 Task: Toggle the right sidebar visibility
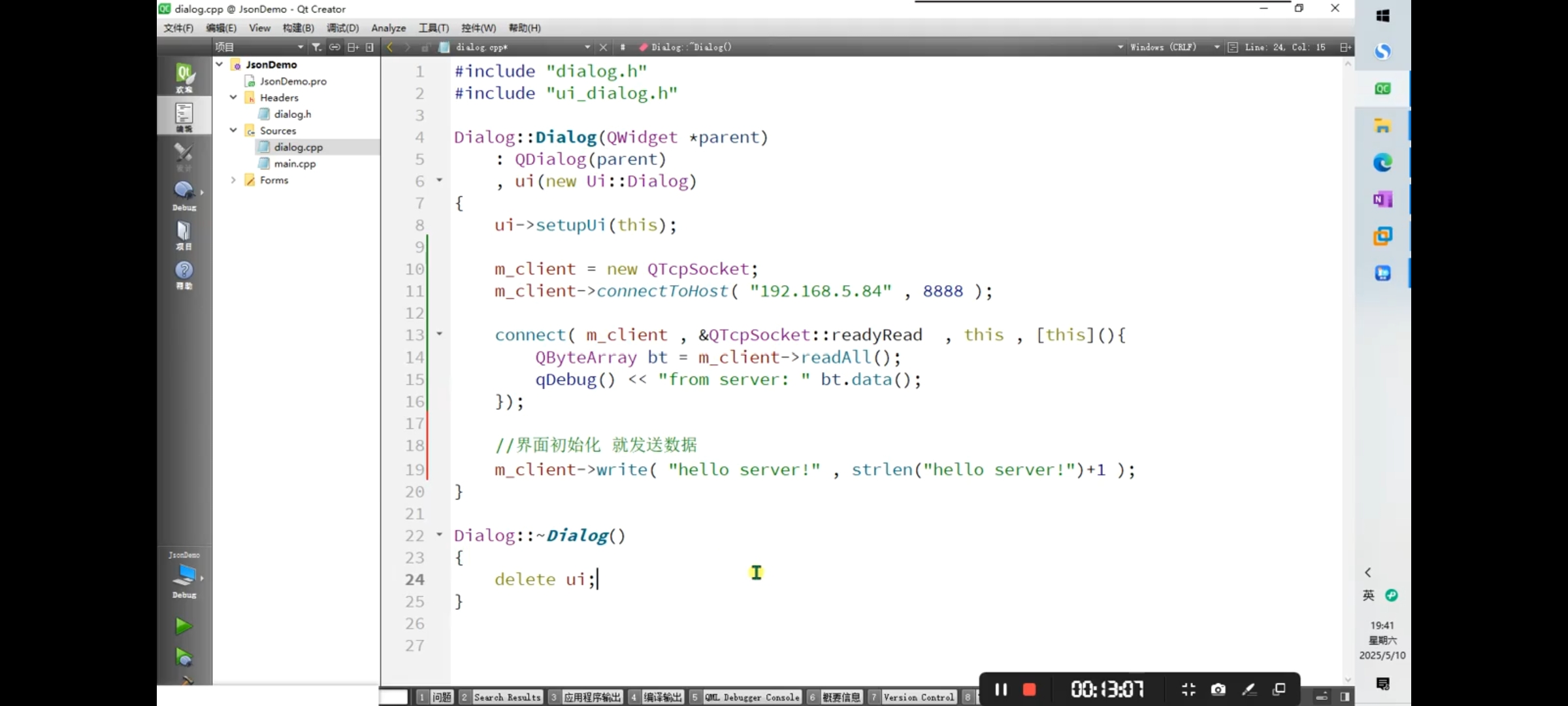coord(1345,697)
